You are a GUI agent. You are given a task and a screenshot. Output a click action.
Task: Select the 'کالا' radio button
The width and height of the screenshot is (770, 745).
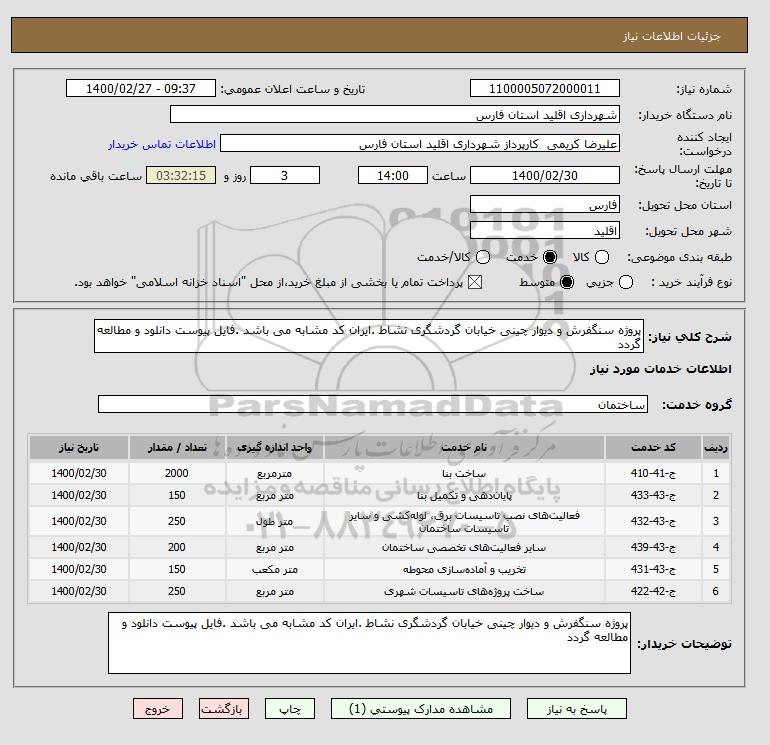pyautogui.click(x=602, y=257)
